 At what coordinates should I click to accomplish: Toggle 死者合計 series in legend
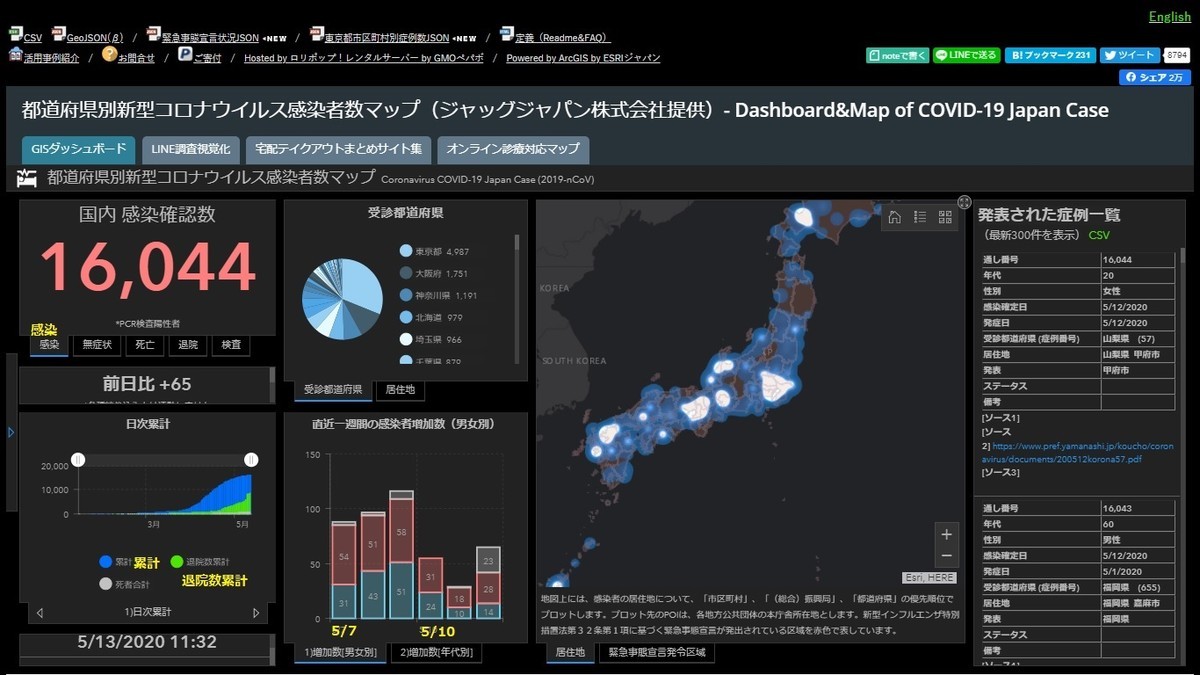tap(124, 584)
